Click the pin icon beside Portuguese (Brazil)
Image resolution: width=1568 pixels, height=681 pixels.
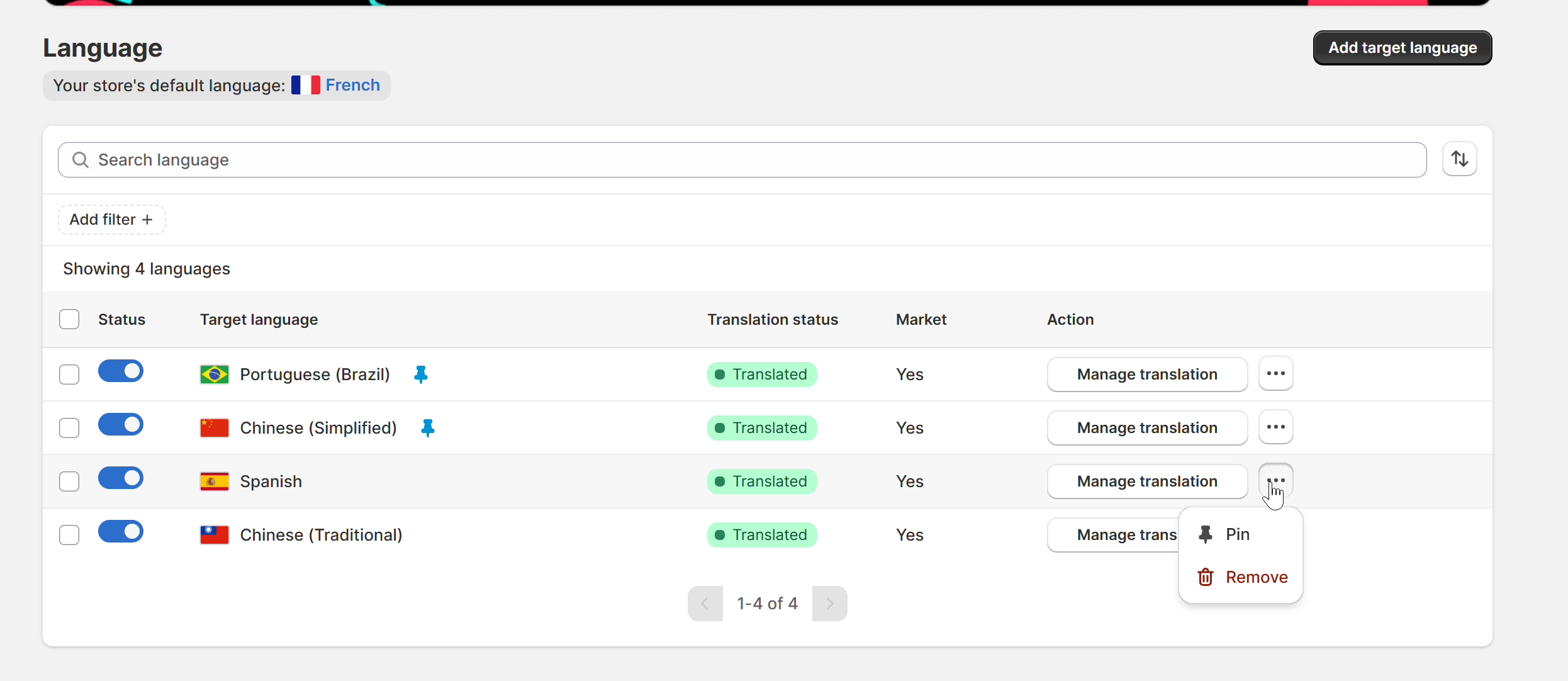[x=421, y=374]
